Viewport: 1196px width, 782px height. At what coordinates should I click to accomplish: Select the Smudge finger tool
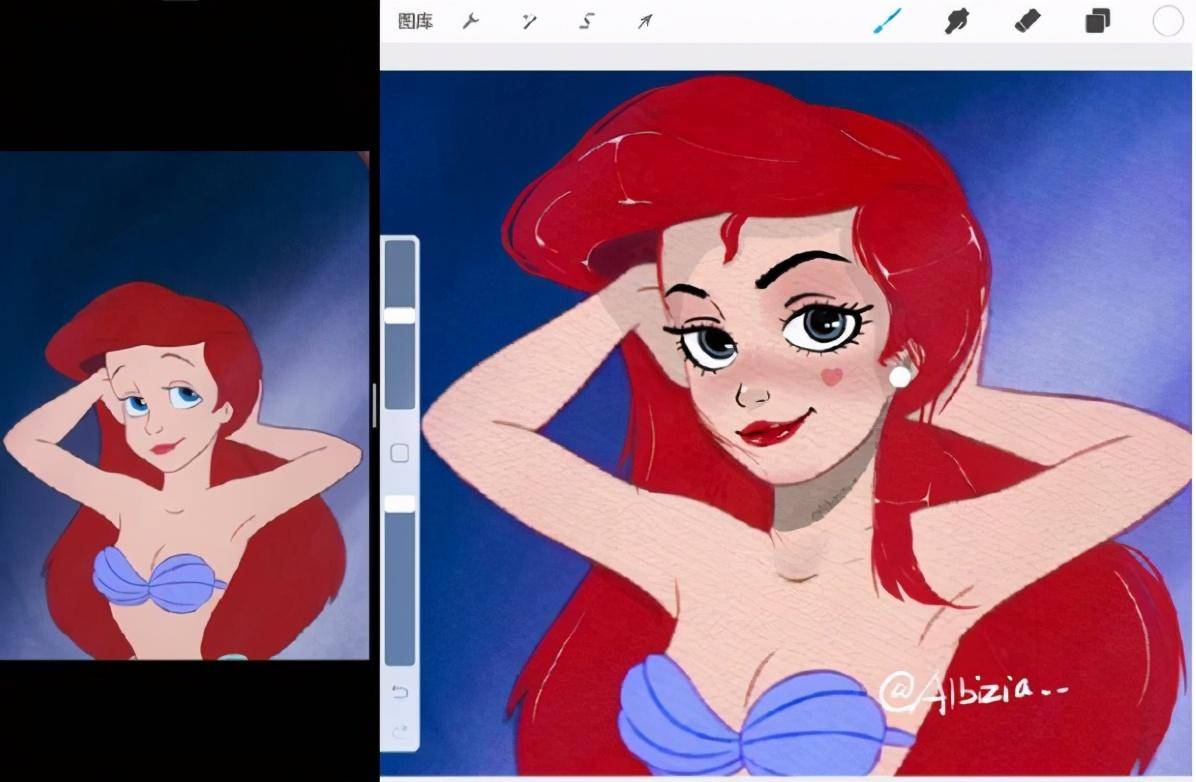(959, 21)
